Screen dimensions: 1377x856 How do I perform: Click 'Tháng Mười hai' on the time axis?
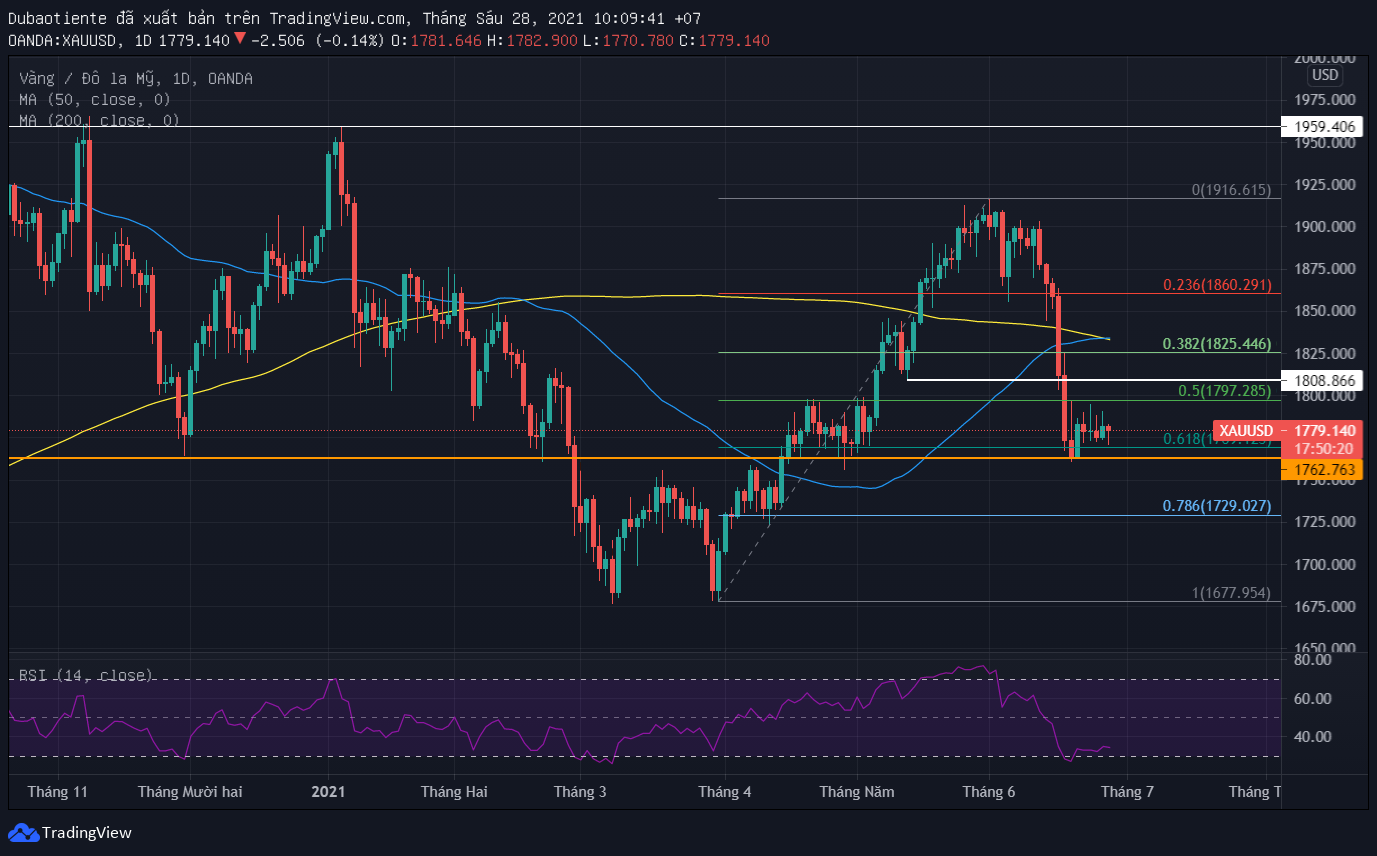tap(190, 792)
